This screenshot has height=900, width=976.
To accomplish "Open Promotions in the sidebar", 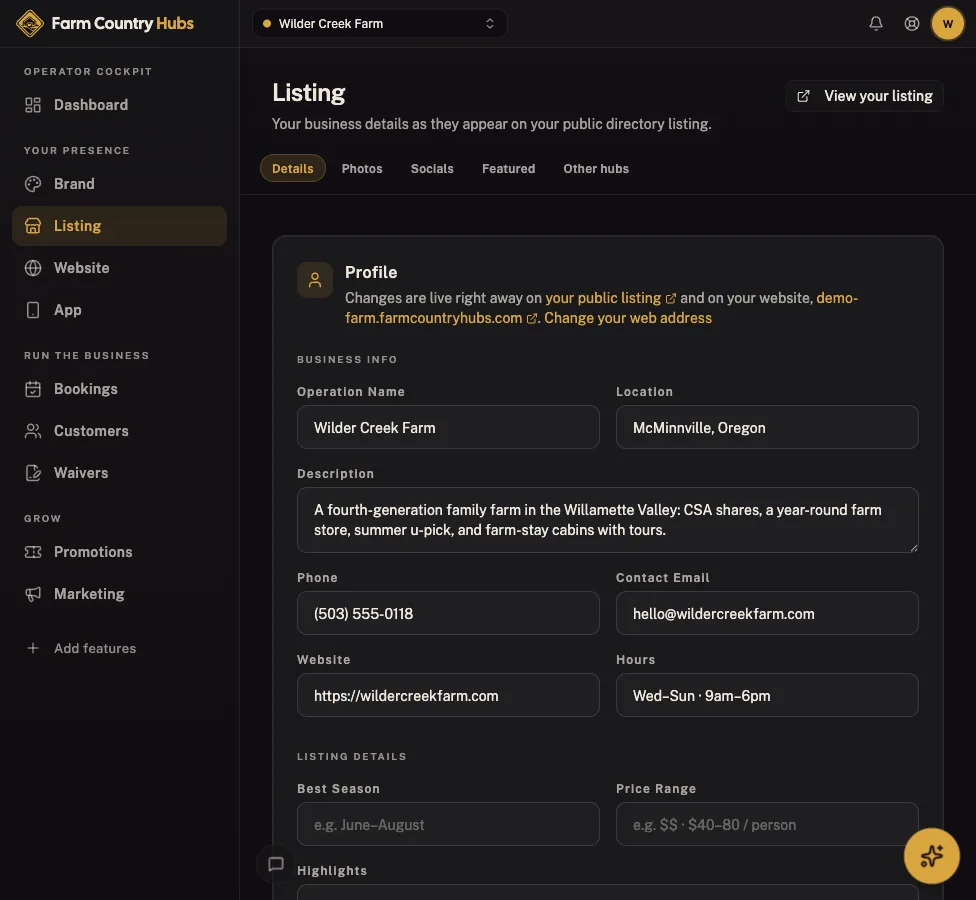I will (x=120, y=552).
